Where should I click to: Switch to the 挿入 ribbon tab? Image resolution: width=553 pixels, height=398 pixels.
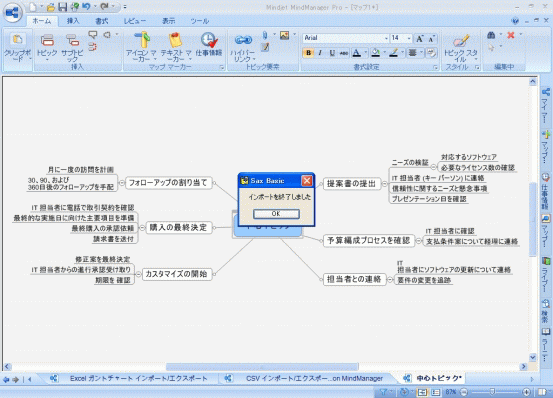coord(73,21)
